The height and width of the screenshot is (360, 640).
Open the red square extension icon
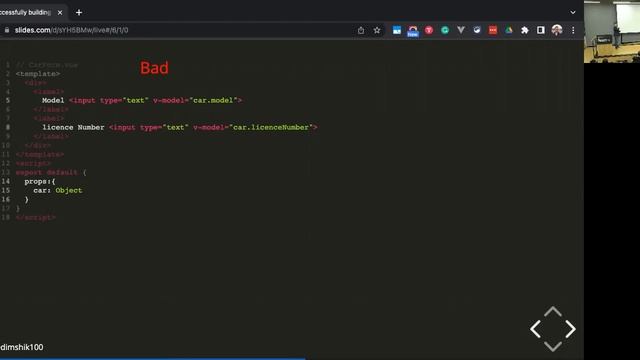pyautogui.click(x=493, y=30)
